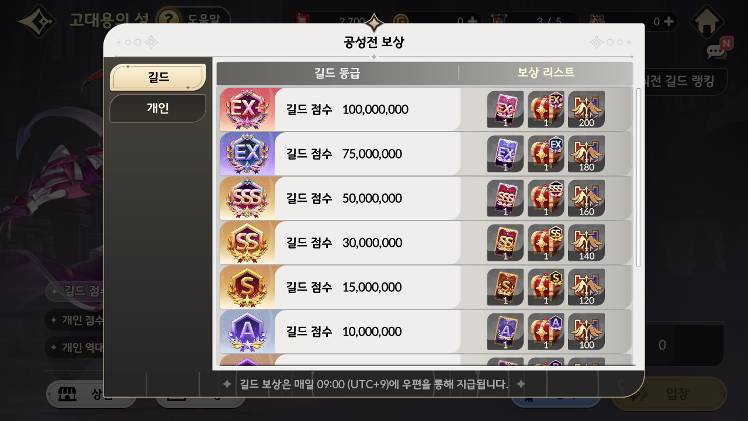Open the chat icon with N badge
748x421 pixels.
(x=719, y=48)
